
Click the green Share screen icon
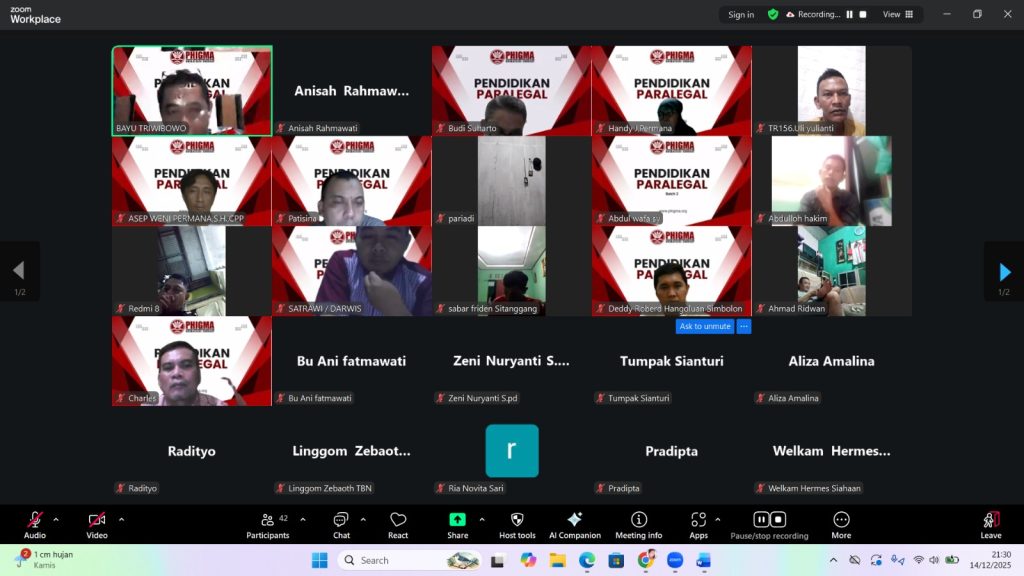tap(457, 520)
